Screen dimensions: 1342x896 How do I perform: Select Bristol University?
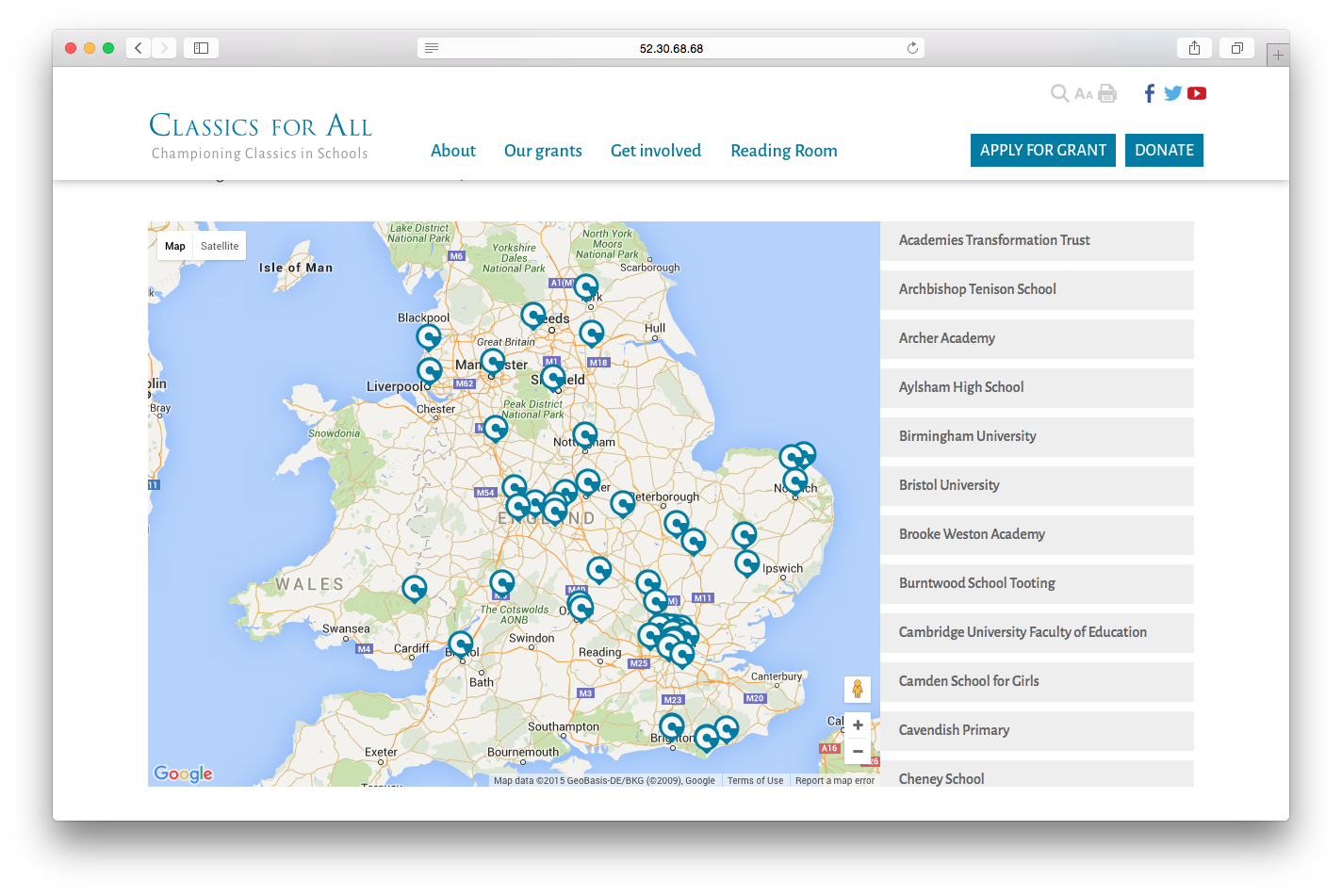click(1037, 485)
